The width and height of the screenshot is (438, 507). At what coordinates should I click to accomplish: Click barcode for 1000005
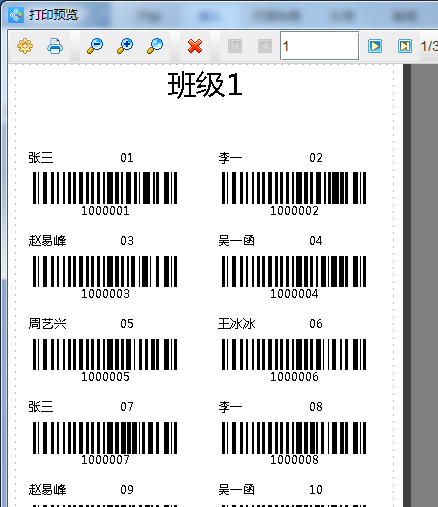pyautogui.click(x=105, y=354)
